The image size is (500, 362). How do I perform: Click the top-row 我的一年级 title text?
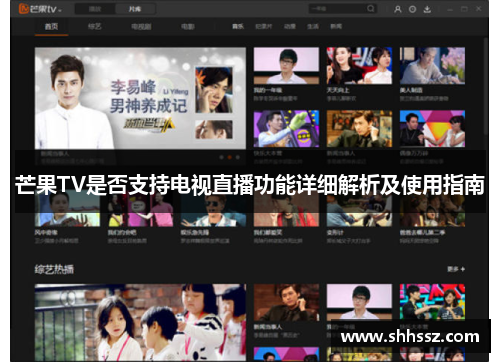tap(268, 90)
